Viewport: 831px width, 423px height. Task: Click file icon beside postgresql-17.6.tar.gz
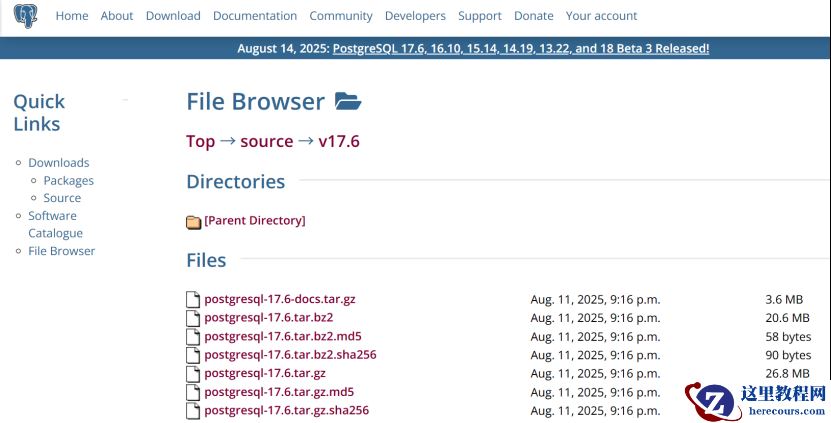(x=194, y=373)
